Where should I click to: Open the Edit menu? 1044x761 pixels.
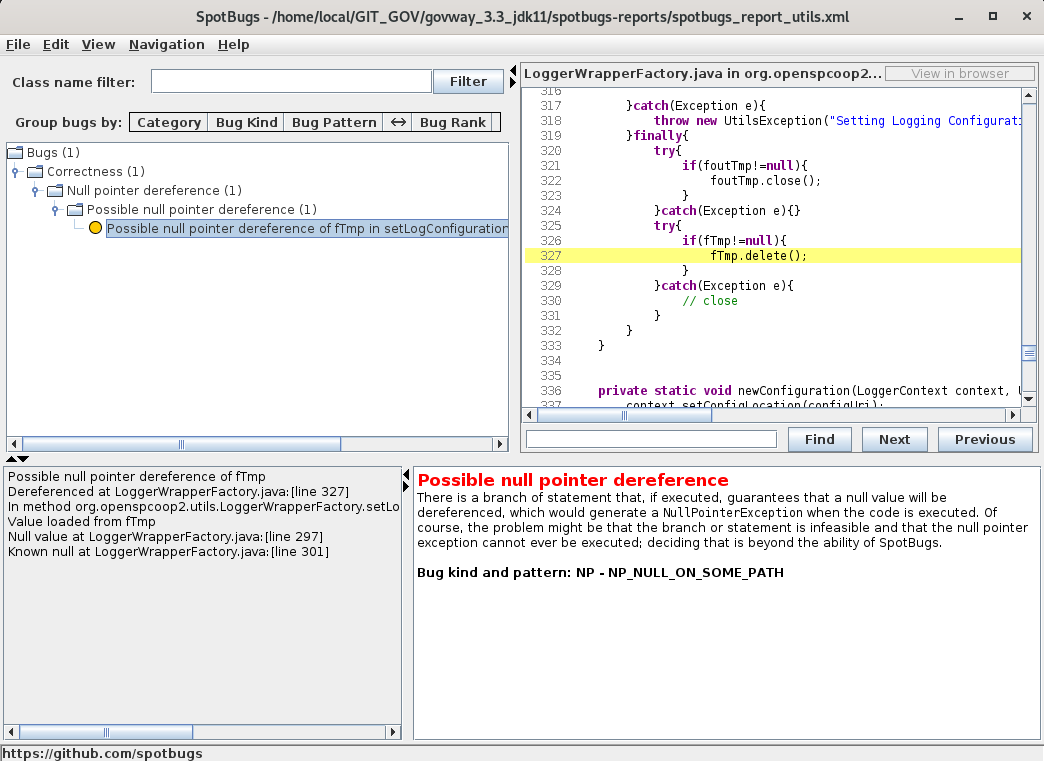pos(56,45)
